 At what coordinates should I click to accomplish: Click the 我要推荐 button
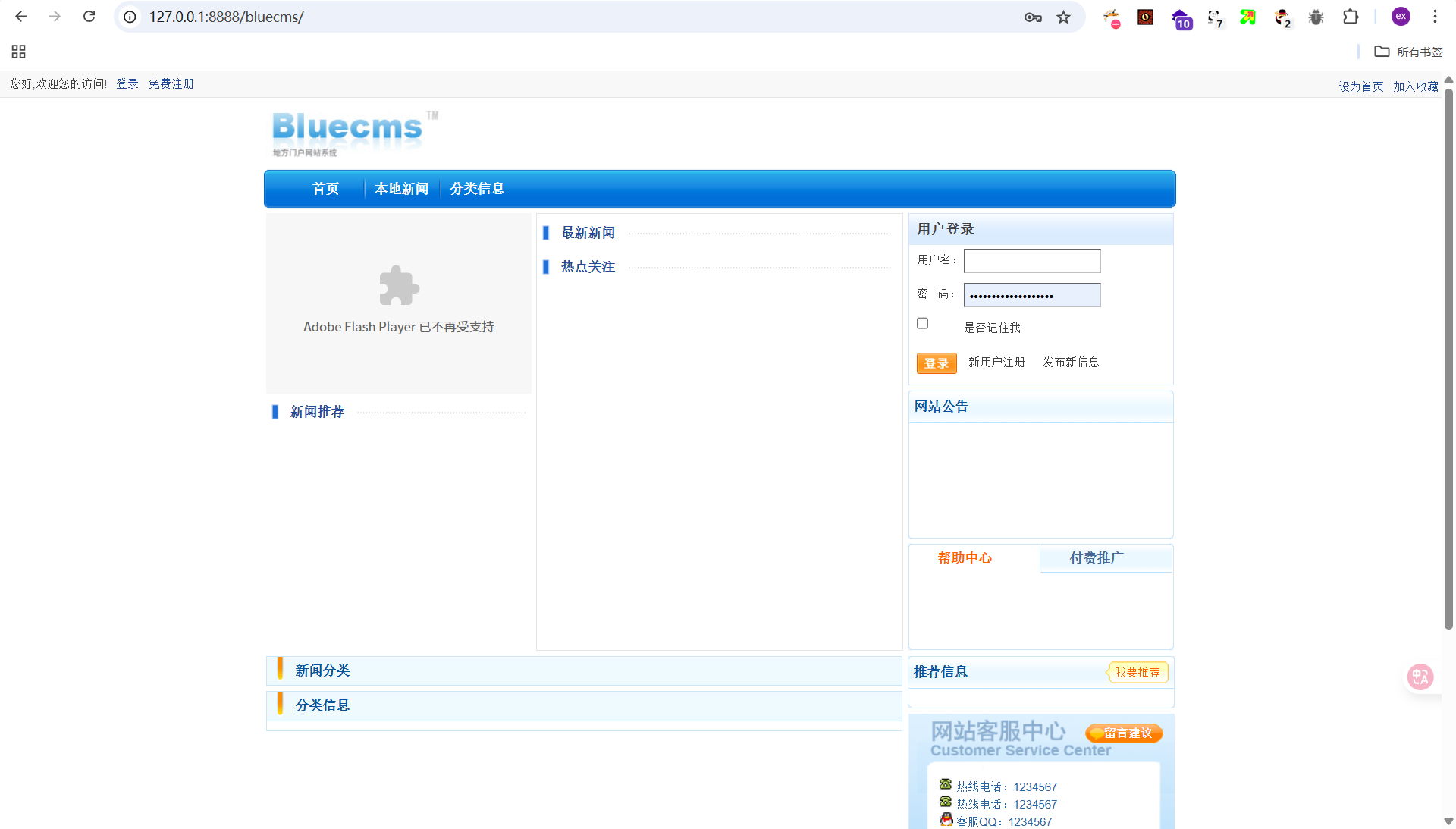[x=1137, y=672]
